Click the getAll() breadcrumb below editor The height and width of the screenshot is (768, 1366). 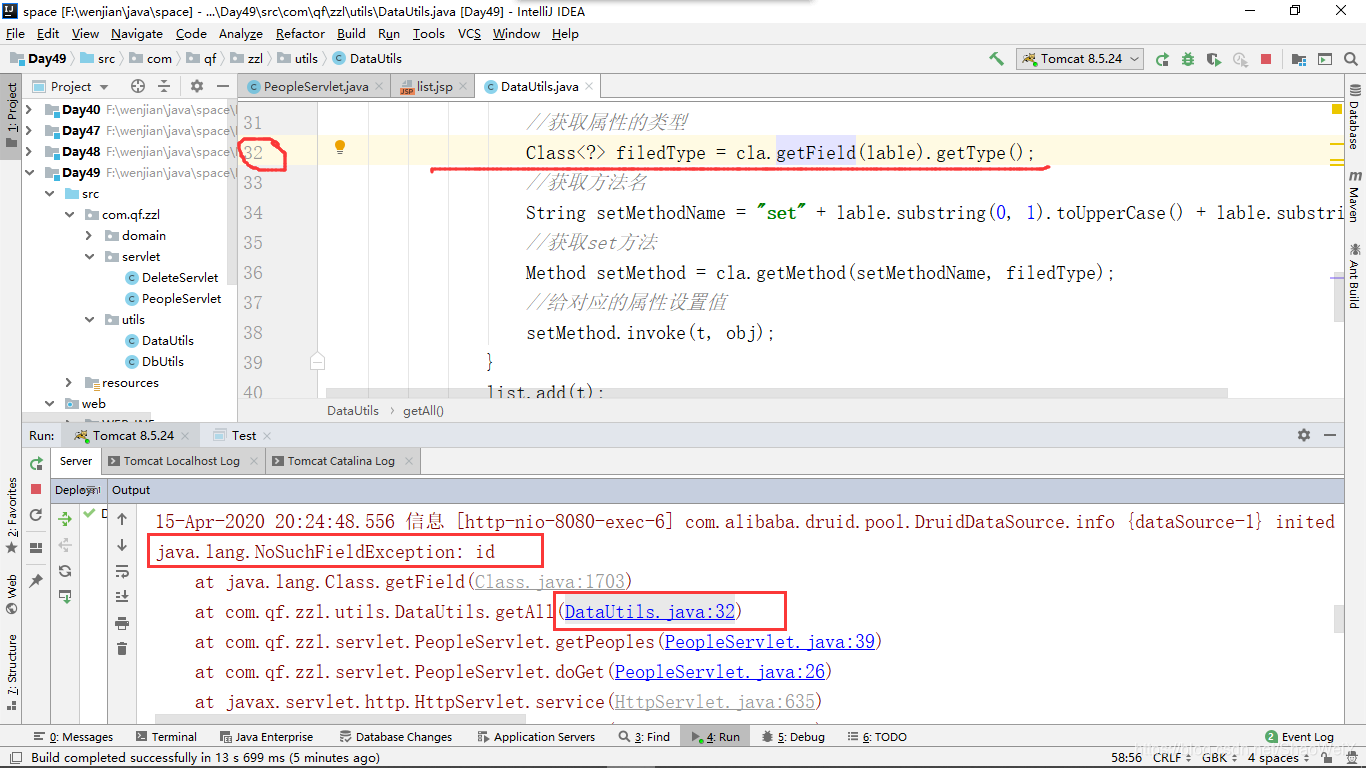424,410
